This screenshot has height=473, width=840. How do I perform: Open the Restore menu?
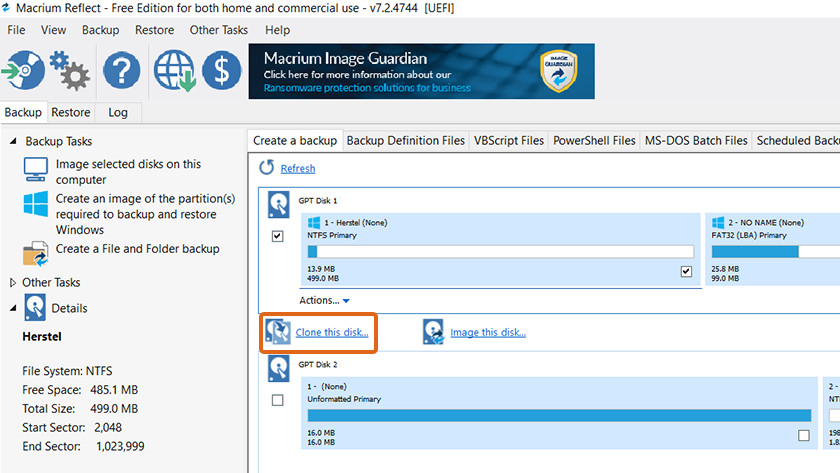154,30
